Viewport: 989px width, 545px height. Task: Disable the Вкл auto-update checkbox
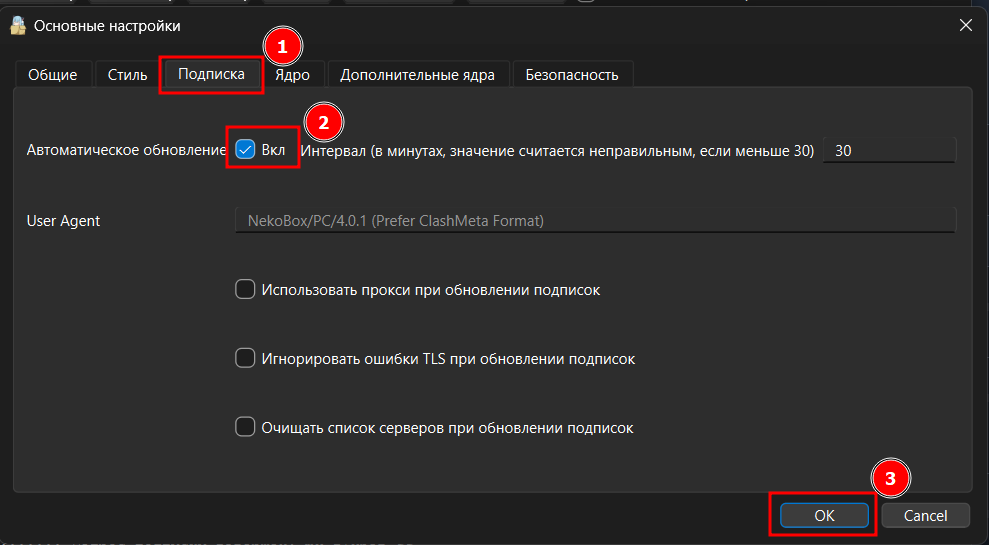tap(245, 150)
